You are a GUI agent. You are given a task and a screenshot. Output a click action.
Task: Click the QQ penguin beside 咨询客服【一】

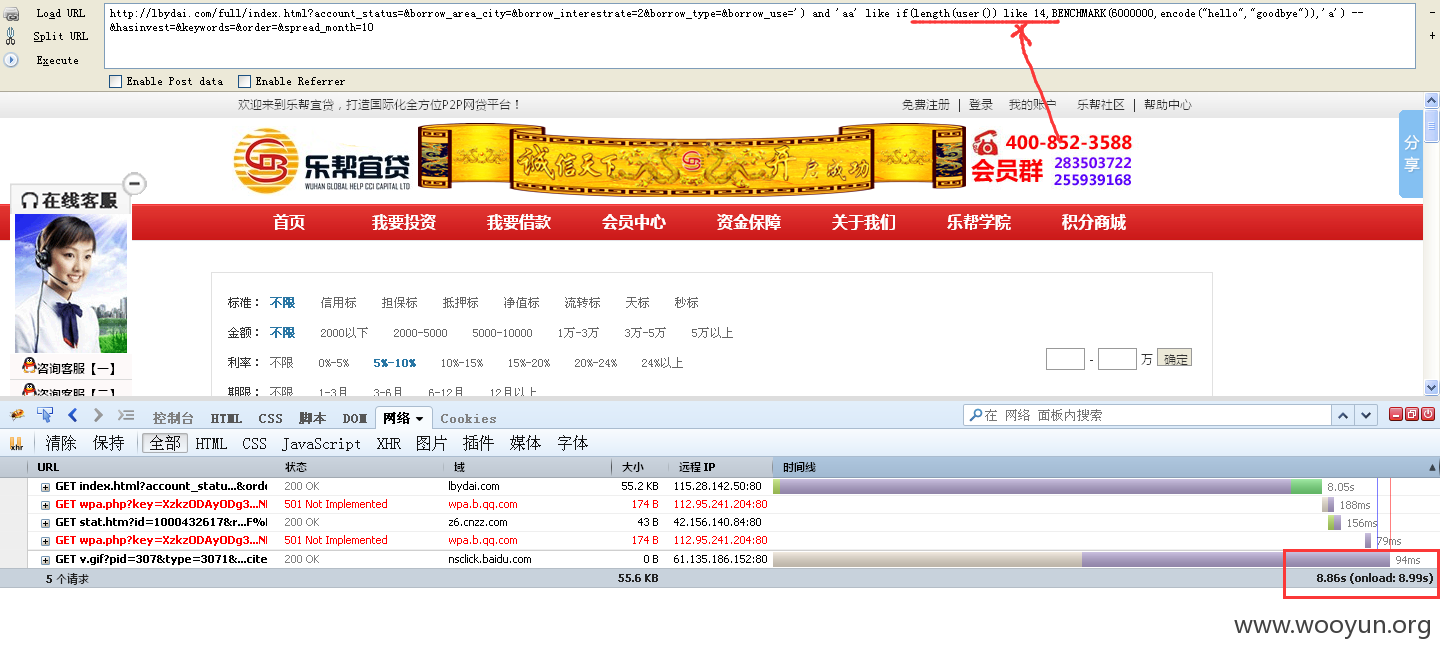[x=29, y=367]
